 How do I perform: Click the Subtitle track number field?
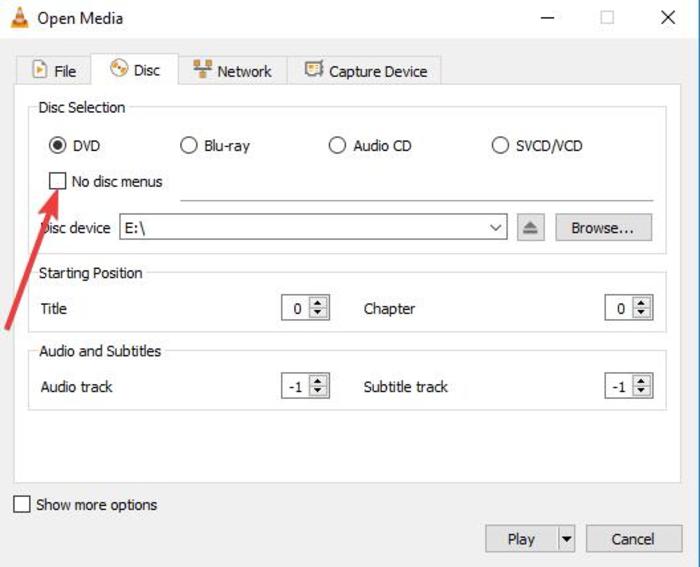pyautogui.click(x=619, y=386)
